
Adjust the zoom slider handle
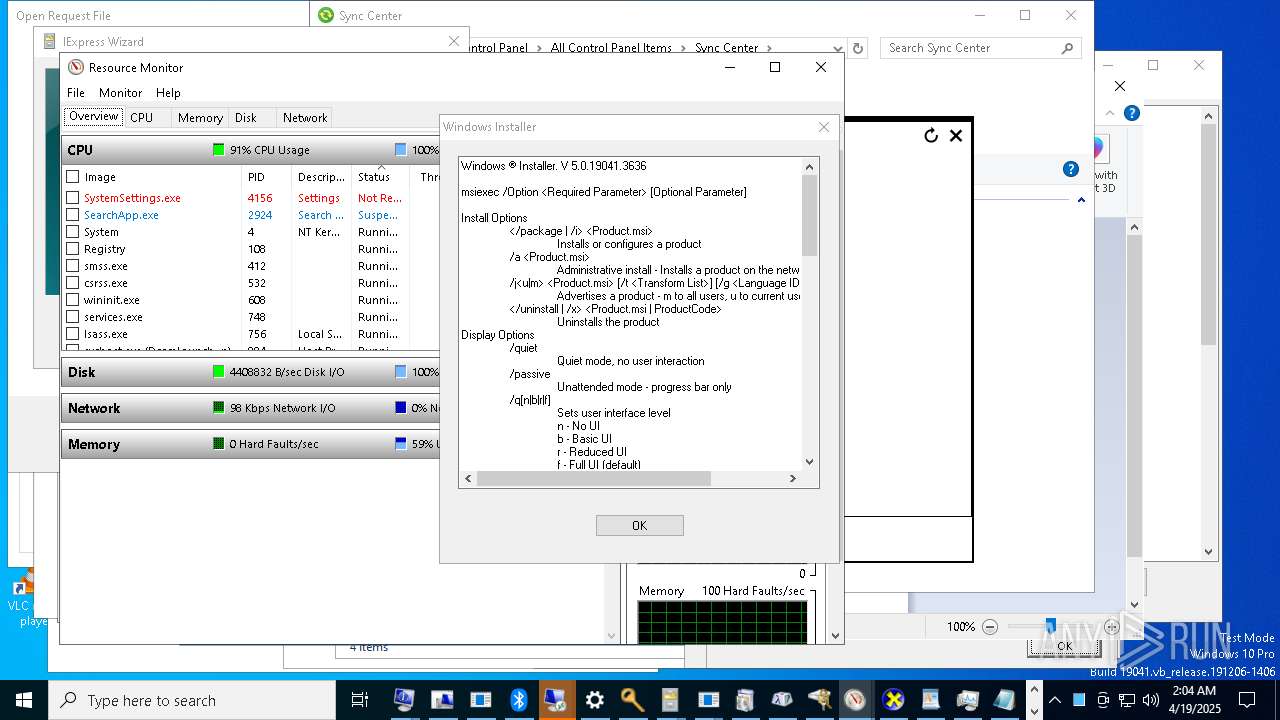click(1050, 627)
